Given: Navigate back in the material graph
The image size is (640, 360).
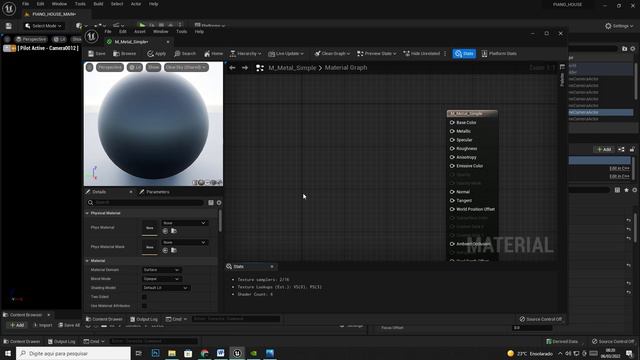Looking at the screenshot, I should point(232,68).
